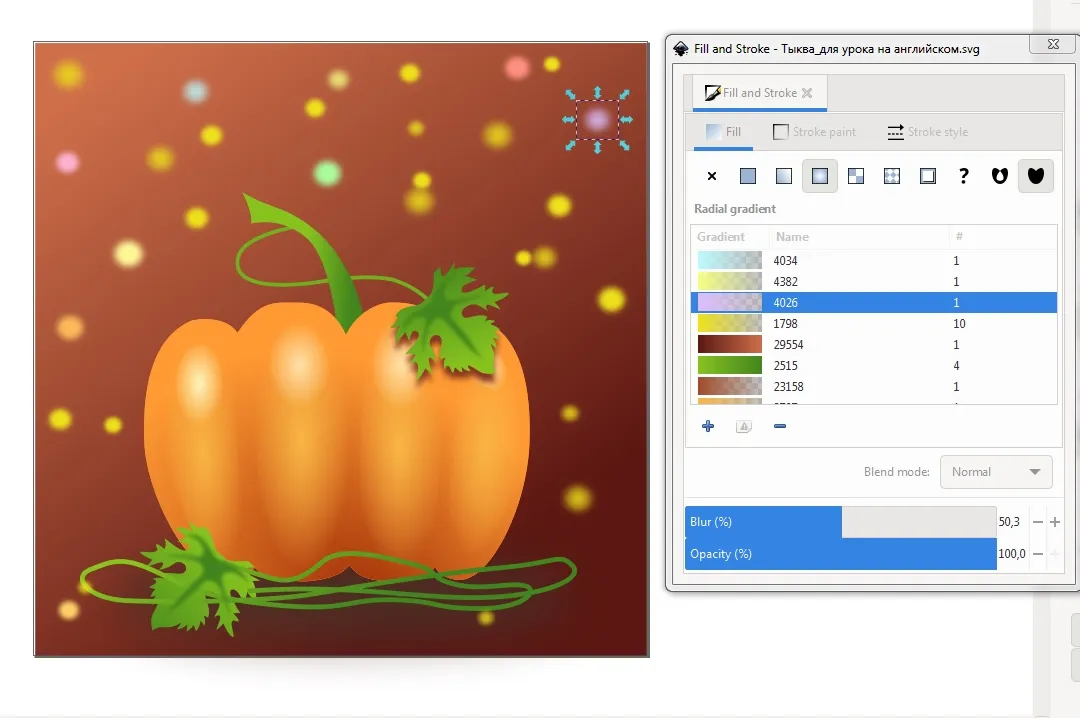Toggle nonzero solid fill rule icon

coord(1035,176)
